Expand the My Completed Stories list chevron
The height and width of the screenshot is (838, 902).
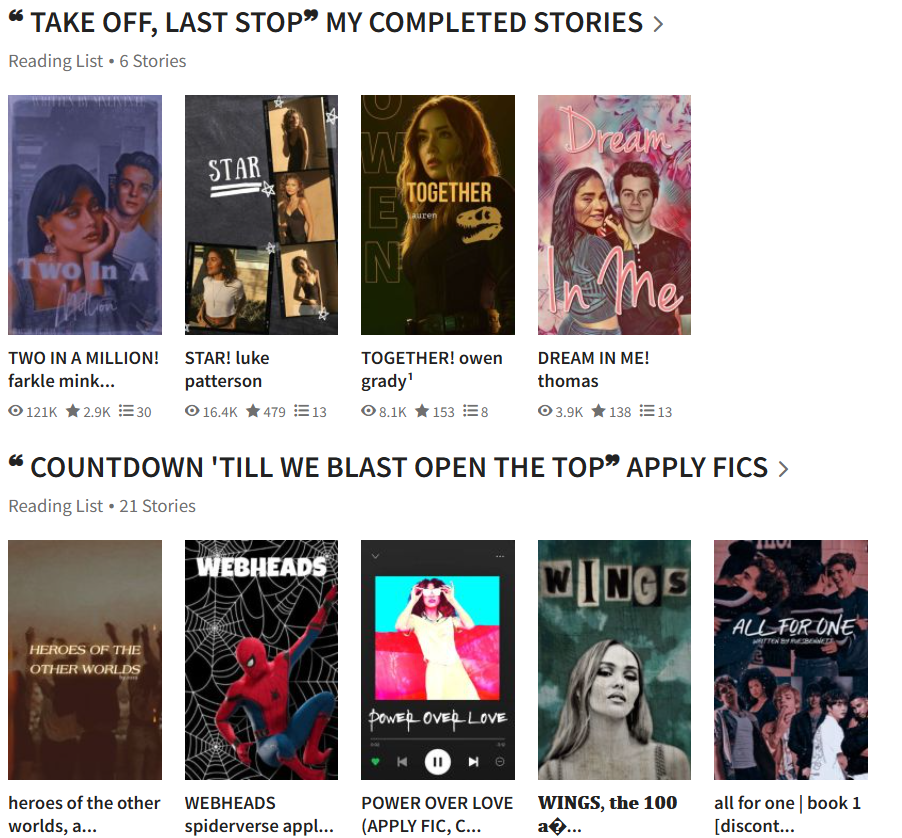point(658,24)
